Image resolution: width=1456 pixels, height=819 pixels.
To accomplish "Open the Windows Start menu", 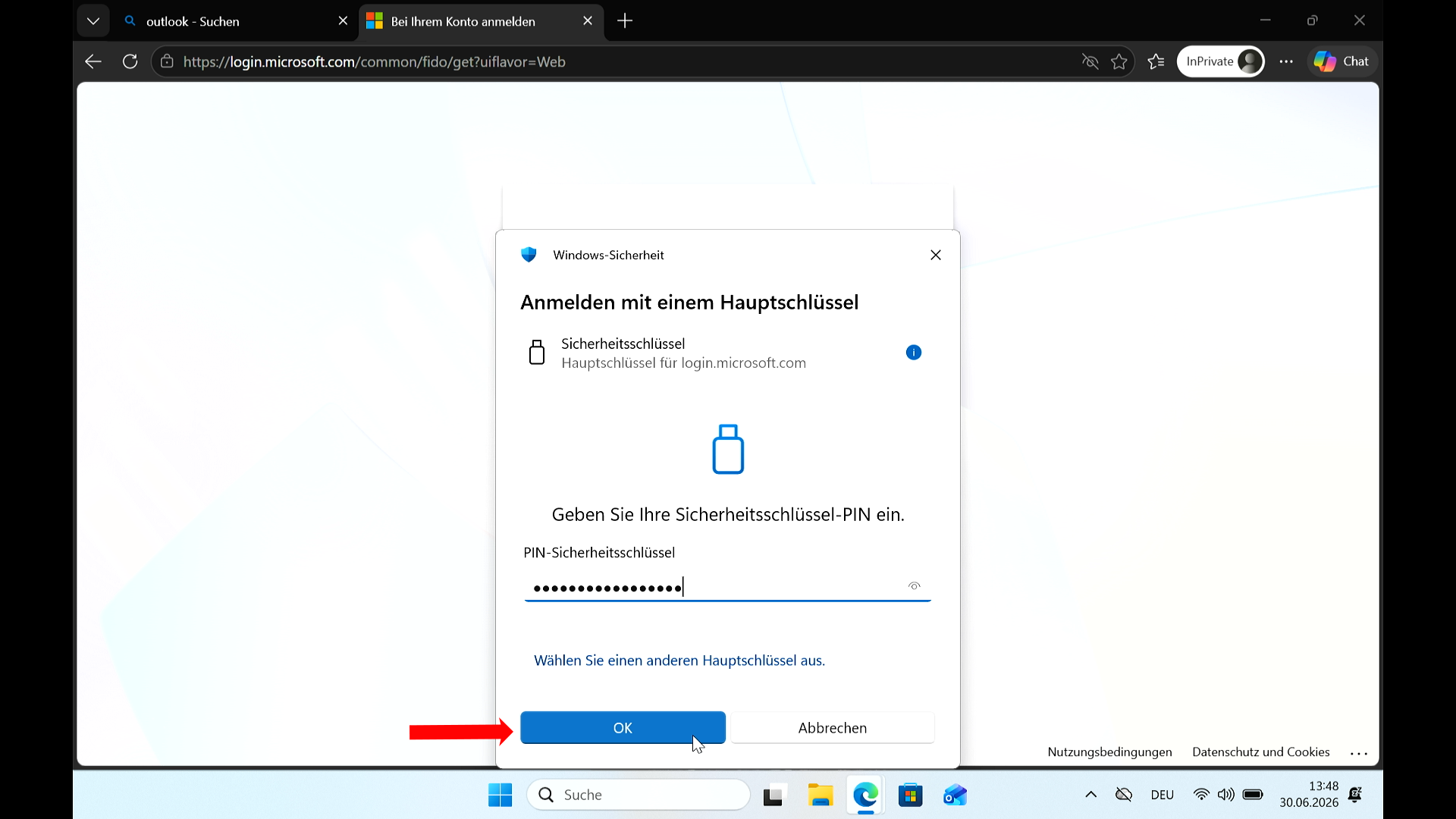I will point(500,795).
